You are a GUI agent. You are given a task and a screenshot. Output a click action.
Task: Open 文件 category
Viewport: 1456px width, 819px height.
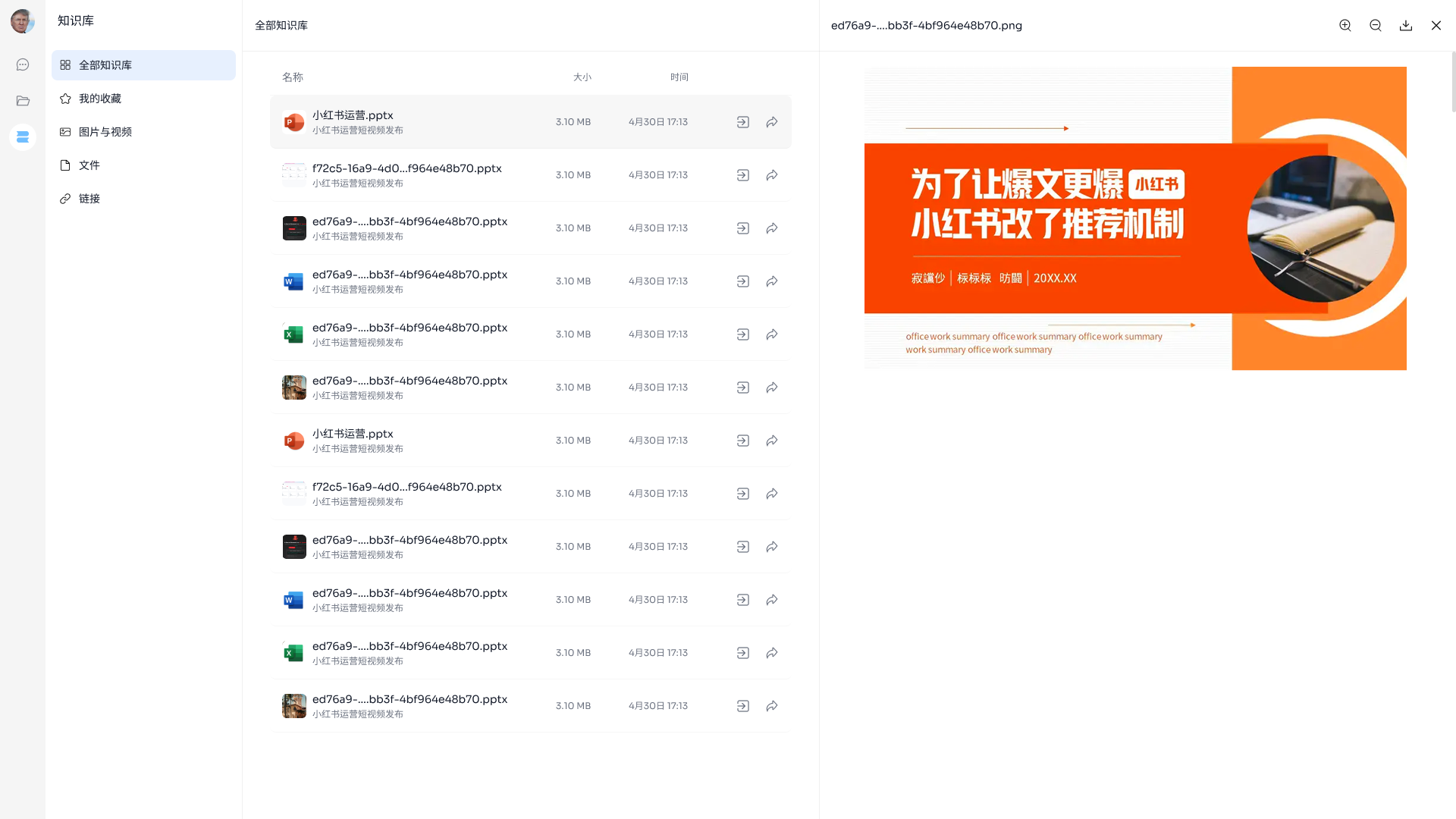(143, 165)
